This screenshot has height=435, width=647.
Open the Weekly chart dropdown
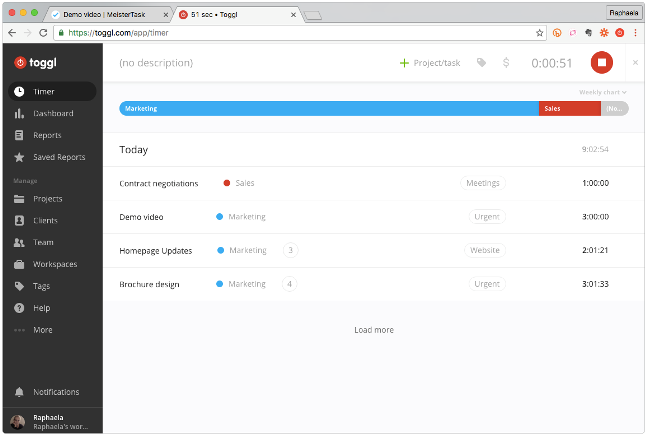(602, 92)
